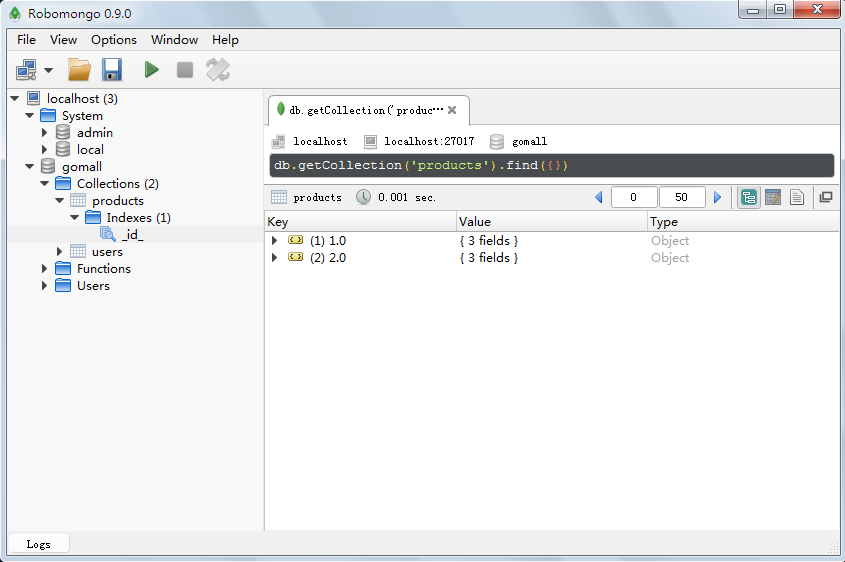Open the connect dropdown arrow in toolbar
The height and width of the screenshot is (562, 845).
pos(49,70)
